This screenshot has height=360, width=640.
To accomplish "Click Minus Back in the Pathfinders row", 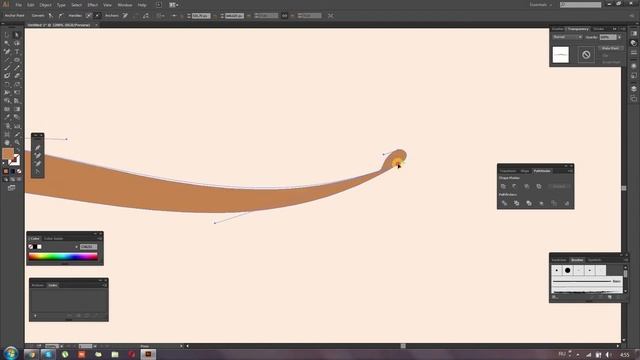I will tap(567, 203).
